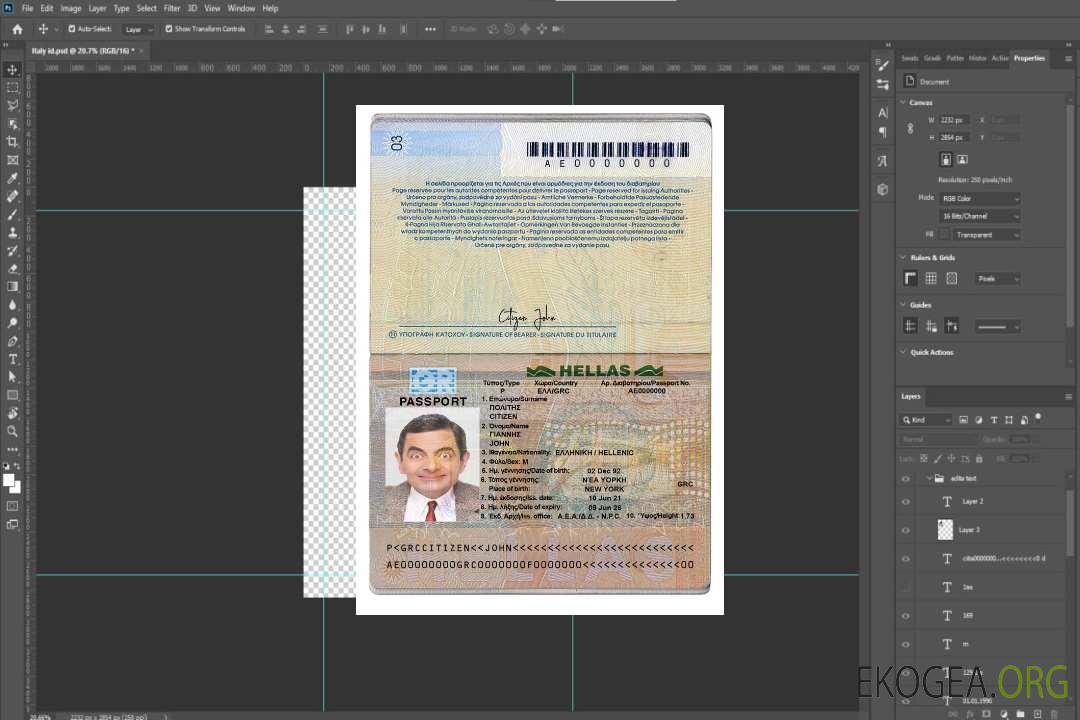This screenshot has height=720, width=1080.
Task: Open the Pixels ruler units dropdown
Action: 998,279
